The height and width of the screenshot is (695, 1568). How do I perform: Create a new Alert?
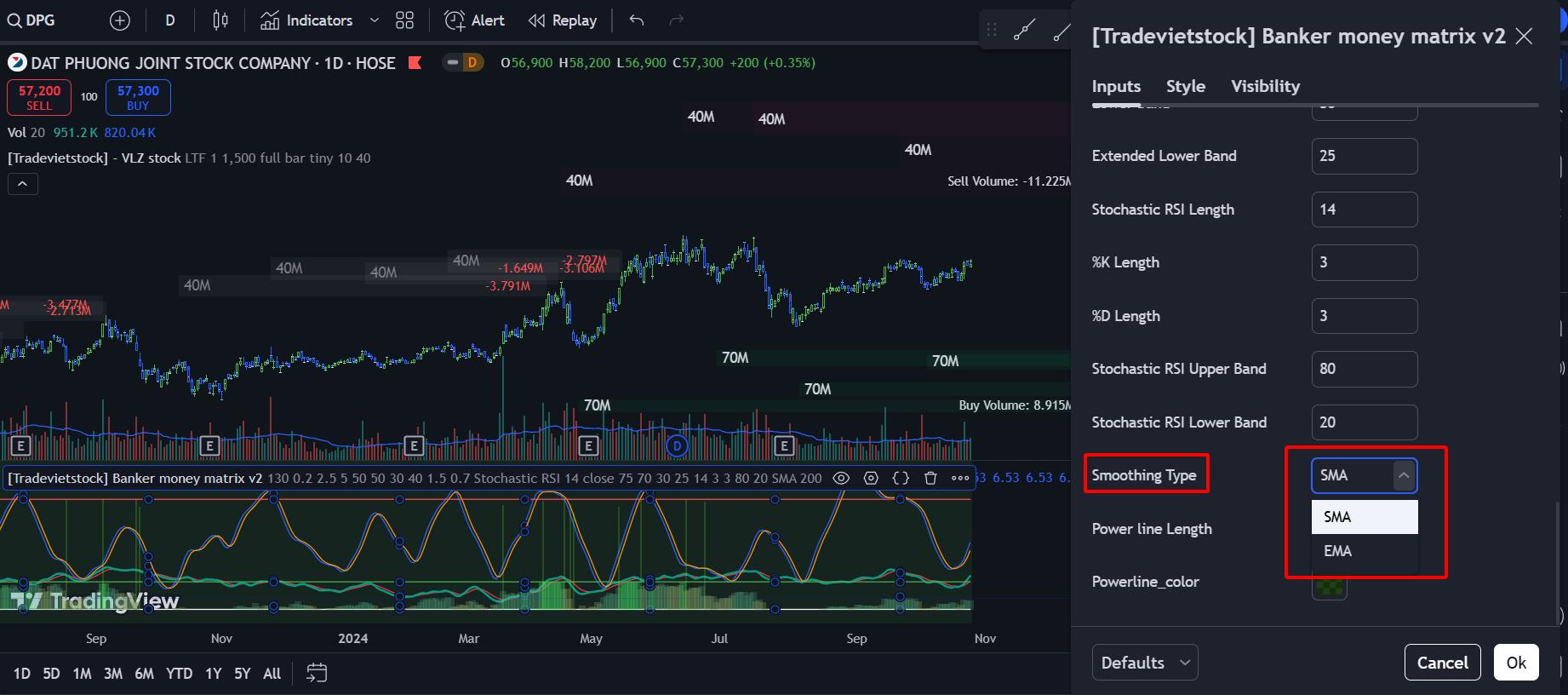point(475,20)
